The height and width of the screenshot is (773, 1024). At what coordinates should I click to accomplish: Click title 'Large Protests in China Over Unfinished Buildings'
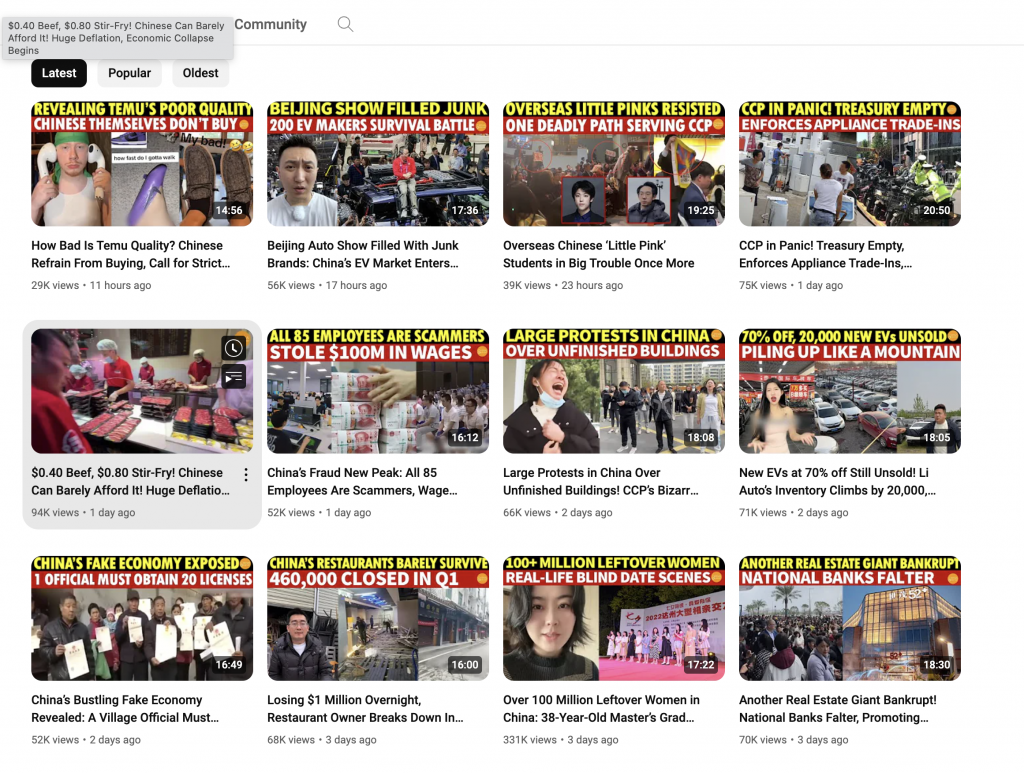601,481
